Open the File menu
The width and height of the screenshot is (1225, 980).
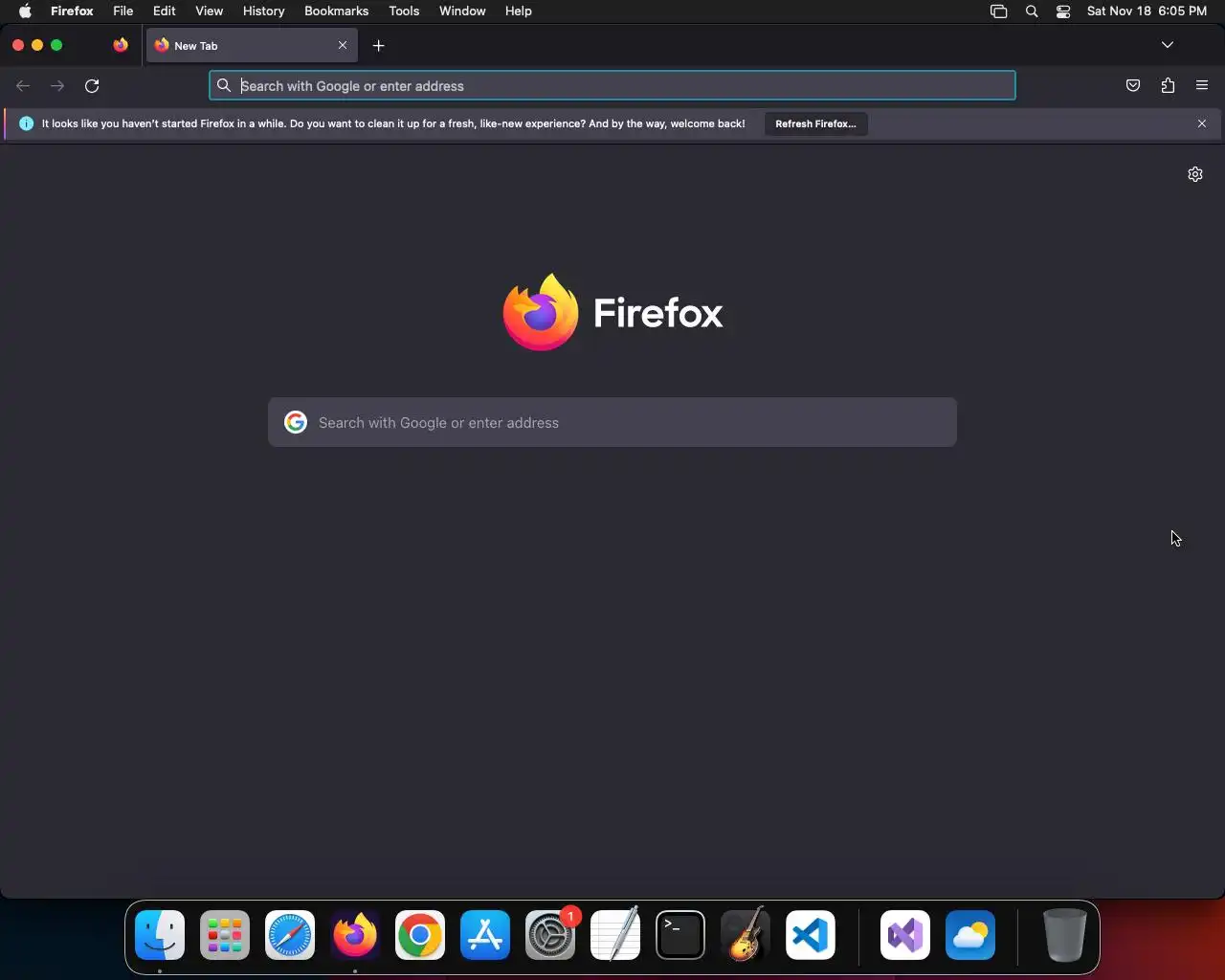(123, 11)
